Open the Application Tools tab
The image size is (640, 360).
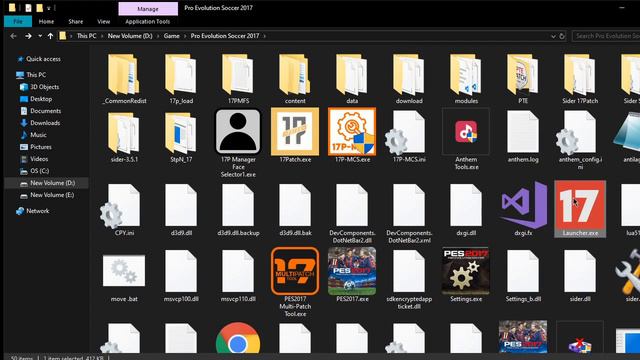pos(148,21)
